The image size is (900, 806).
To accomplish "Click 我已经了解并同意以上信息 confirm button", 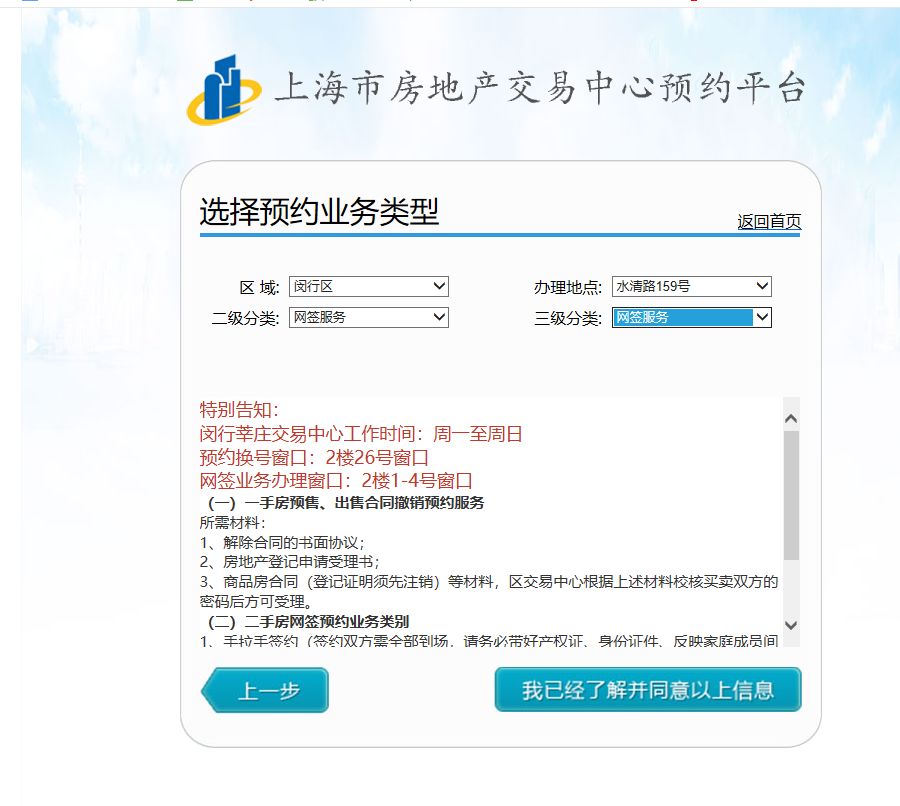I will [647, 690].
